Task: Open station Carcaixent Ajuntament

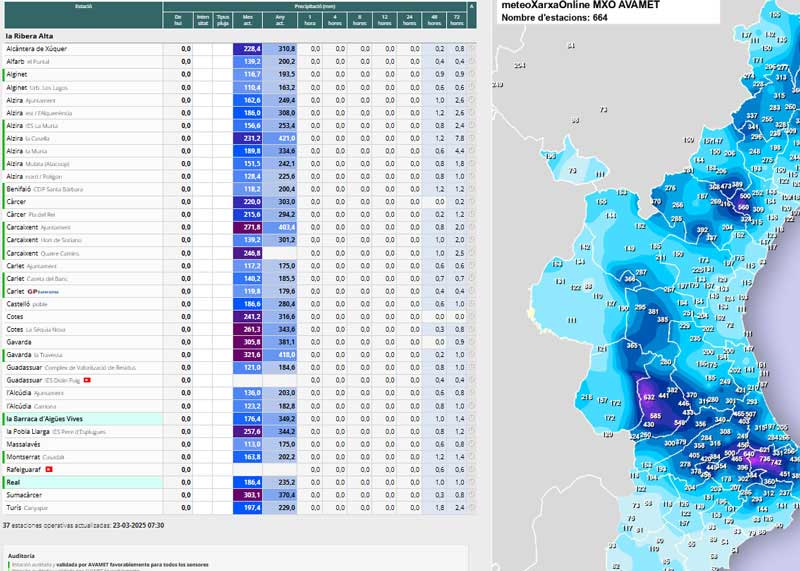Action: (x=38, y=227)
